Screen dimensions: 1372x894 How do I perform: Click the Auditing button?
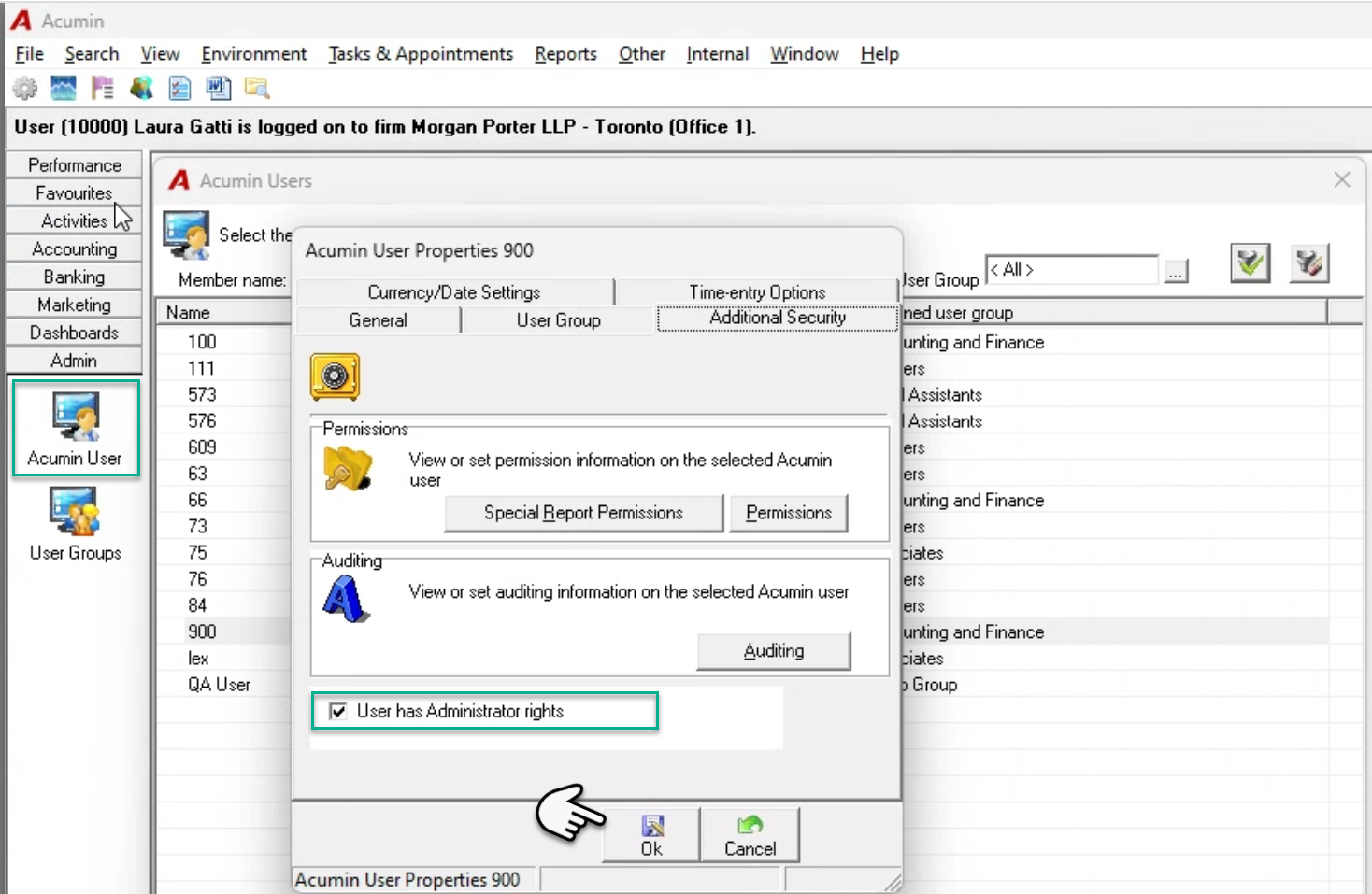click(774, 651)
